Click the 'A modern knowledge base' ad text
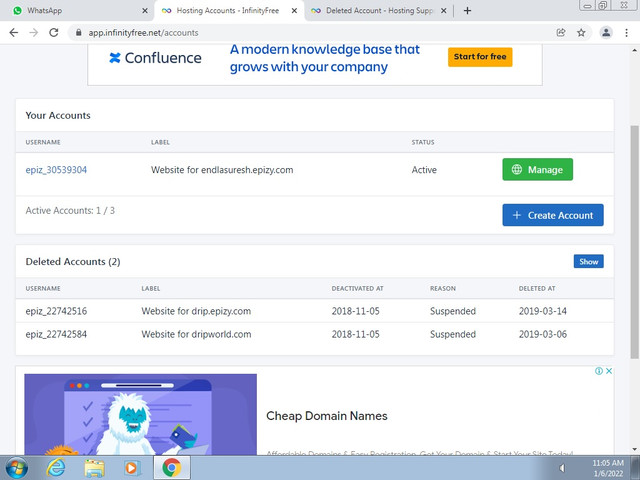The height and width of the screenshot is (480, 640). 324,58
